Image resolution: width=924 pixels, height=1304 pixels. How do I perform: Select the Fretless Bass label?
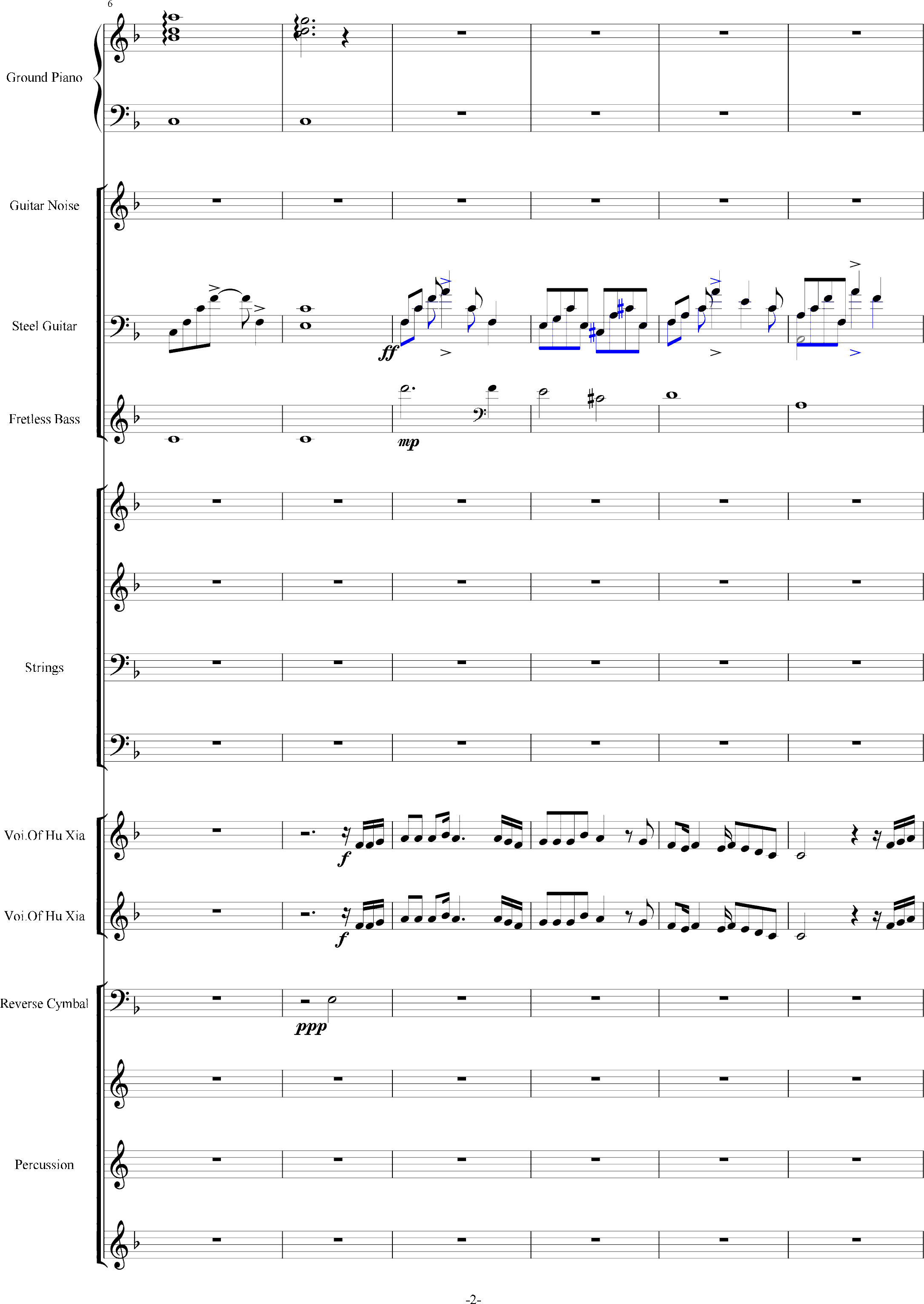(44, 419)
